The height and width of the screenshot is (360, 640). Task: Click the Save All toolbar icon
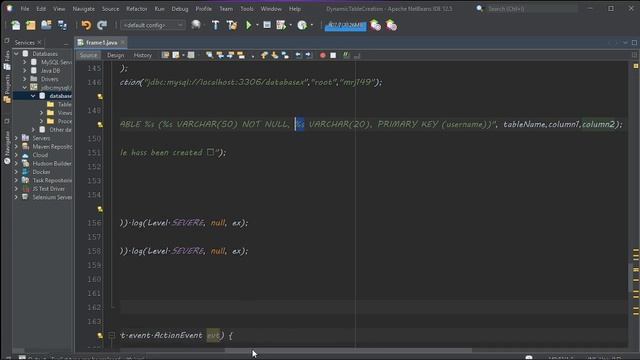[x=62, y=25]
